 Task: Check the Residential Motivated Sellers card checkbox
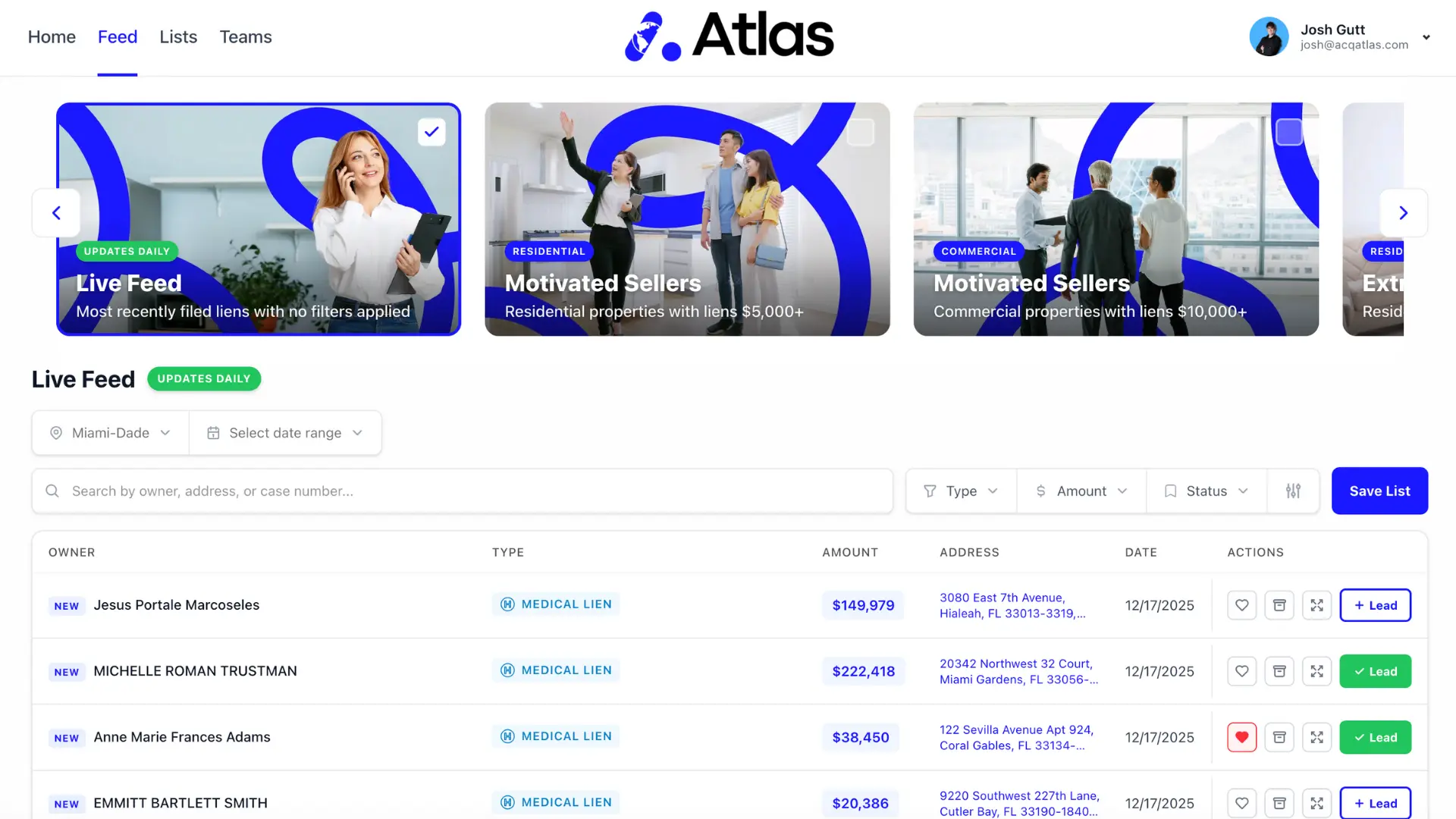point(860,132)
